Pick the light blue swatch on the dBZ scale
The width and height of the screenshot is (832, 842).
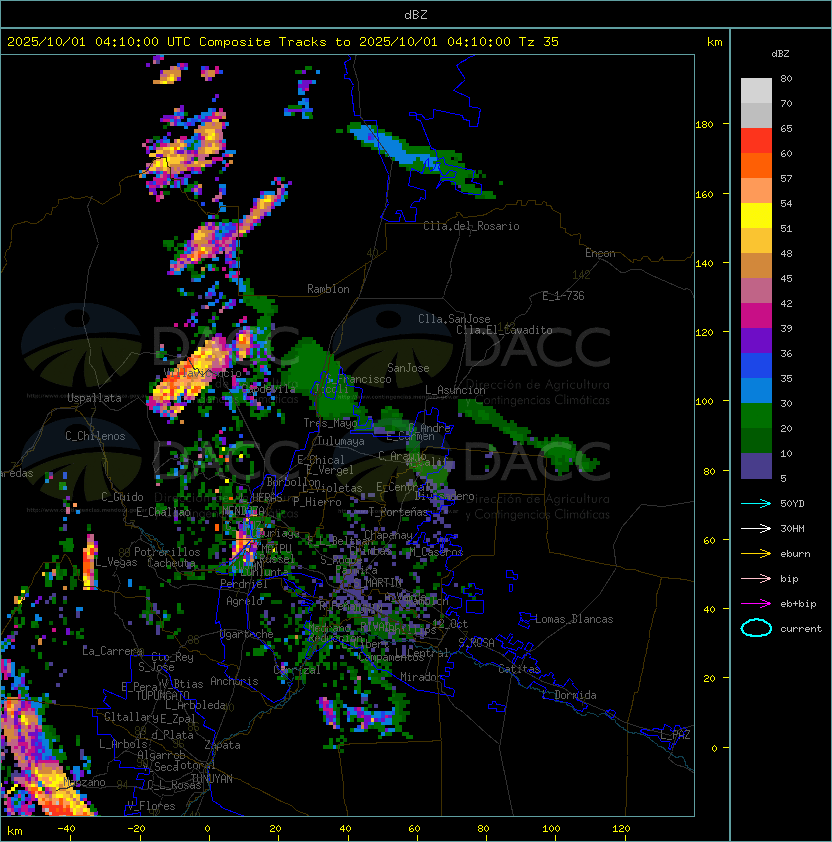click(756, 390)
